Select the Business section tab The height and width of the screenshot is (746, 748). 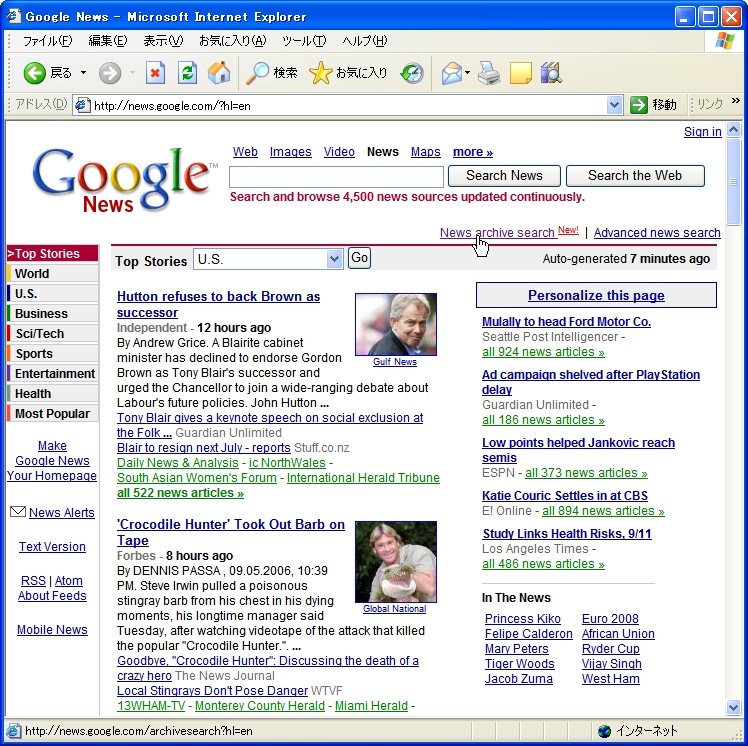52,314
